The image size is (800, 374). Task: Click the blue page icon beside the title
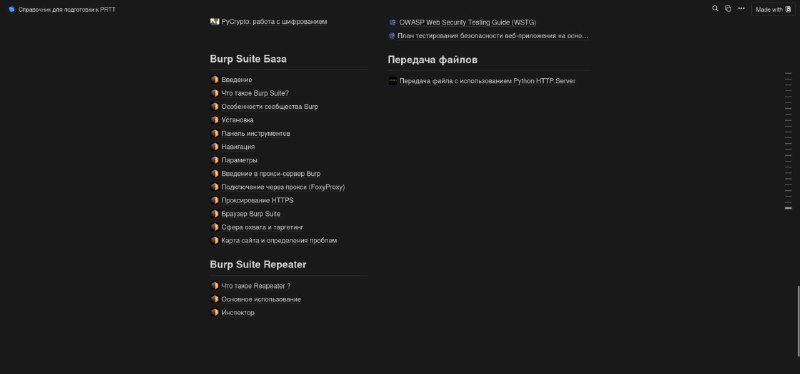click(x=12, y=9)
